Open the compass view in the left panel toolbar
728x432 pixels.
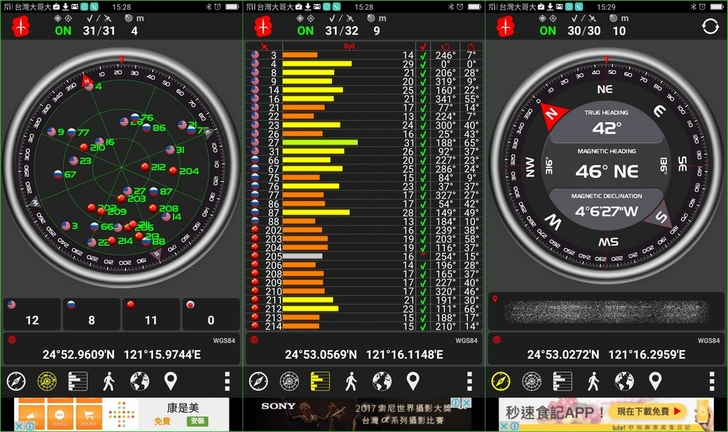15,381
